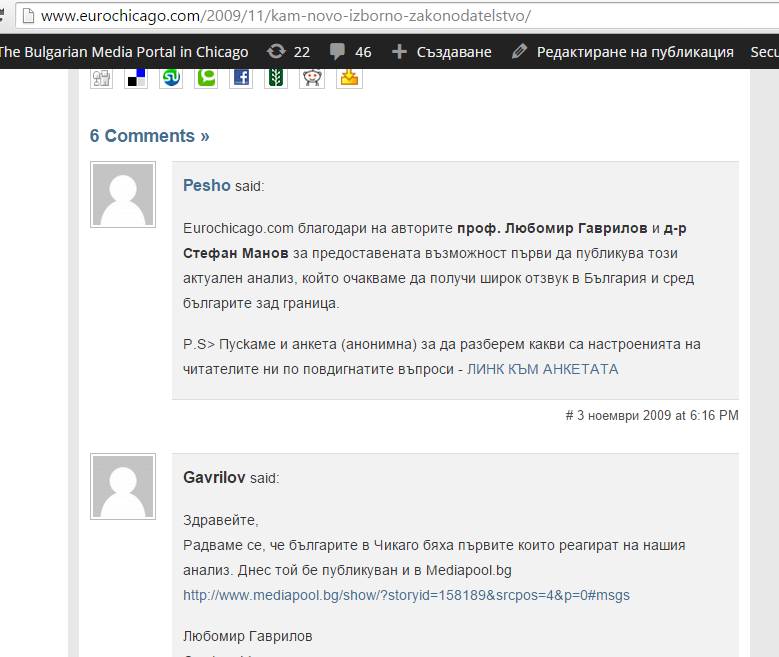Share the post via Delicious icon
This screenshot has height=657, width=779.
click(x=135, y=77)
